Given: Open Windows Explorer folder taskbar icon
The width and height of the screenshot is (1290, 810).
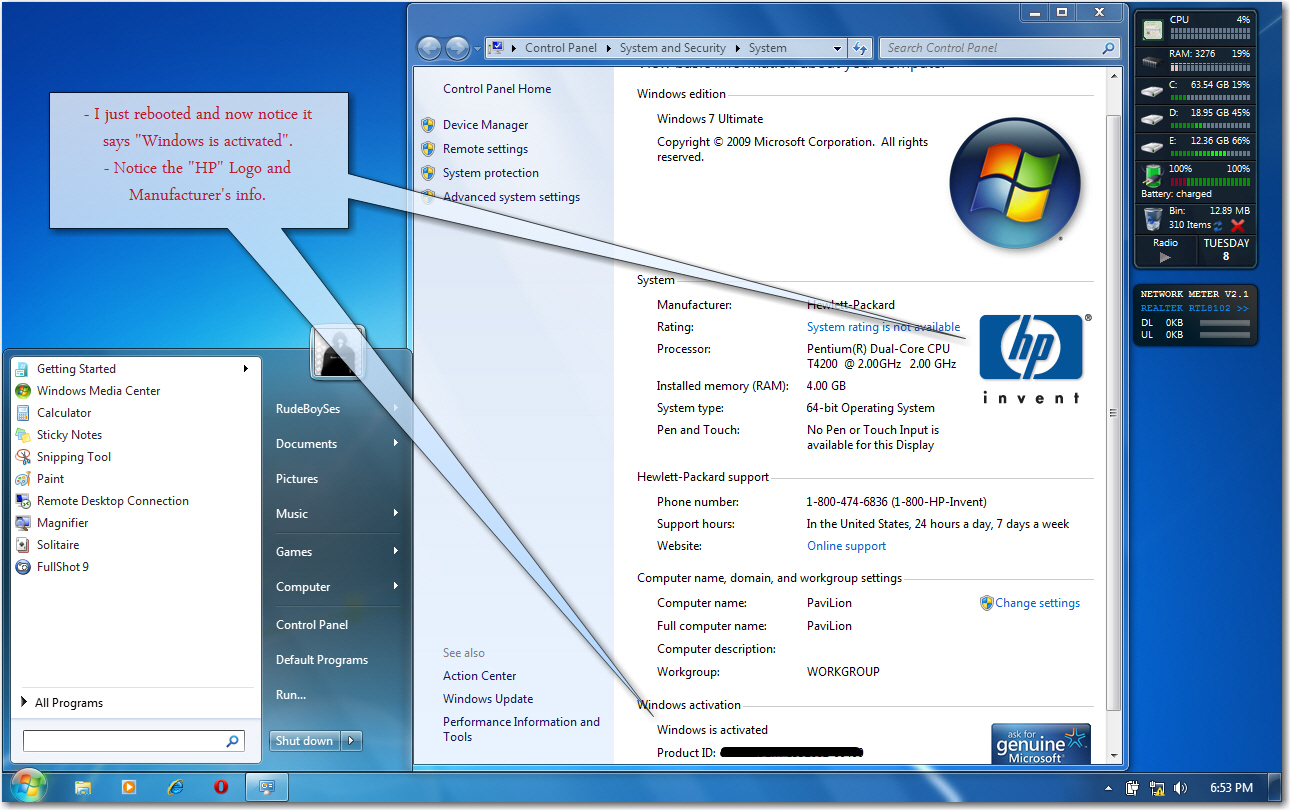Looking at the screenshot, I should pos(84,787).
